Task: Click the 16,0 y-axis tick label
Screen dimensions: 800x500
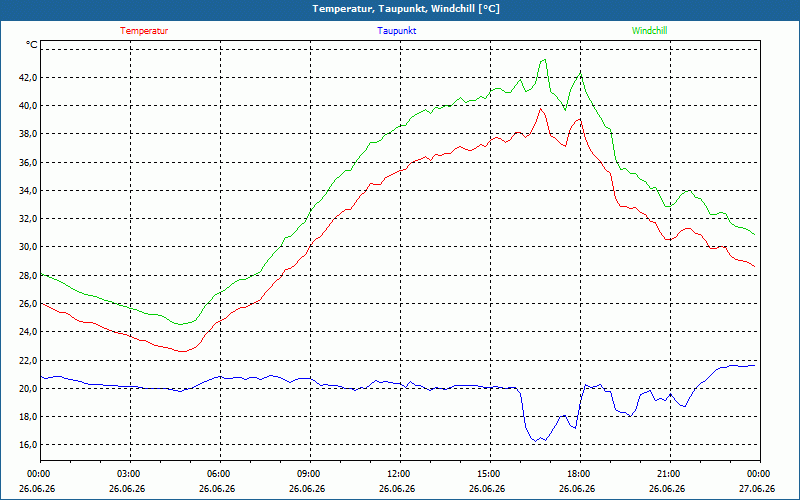Action: coord(29,445)
